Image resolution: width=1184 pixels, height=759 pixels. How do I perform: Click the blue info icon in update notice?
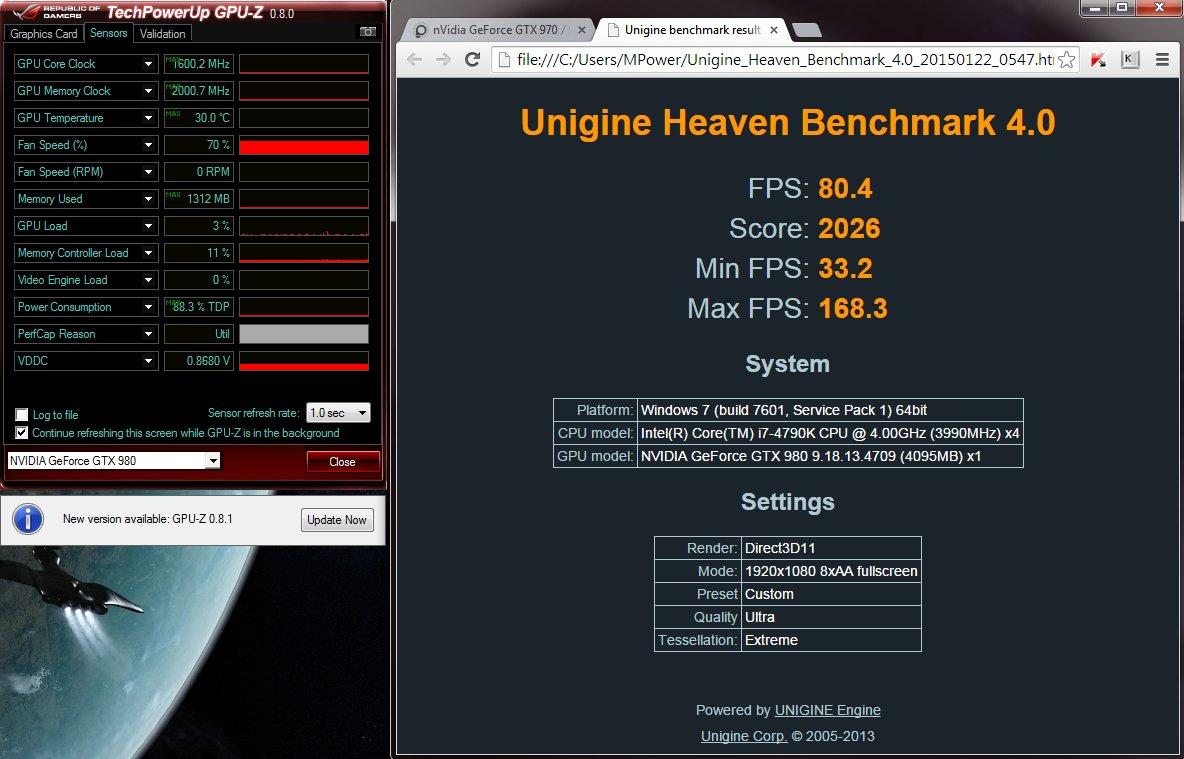(x=28, y=520)
